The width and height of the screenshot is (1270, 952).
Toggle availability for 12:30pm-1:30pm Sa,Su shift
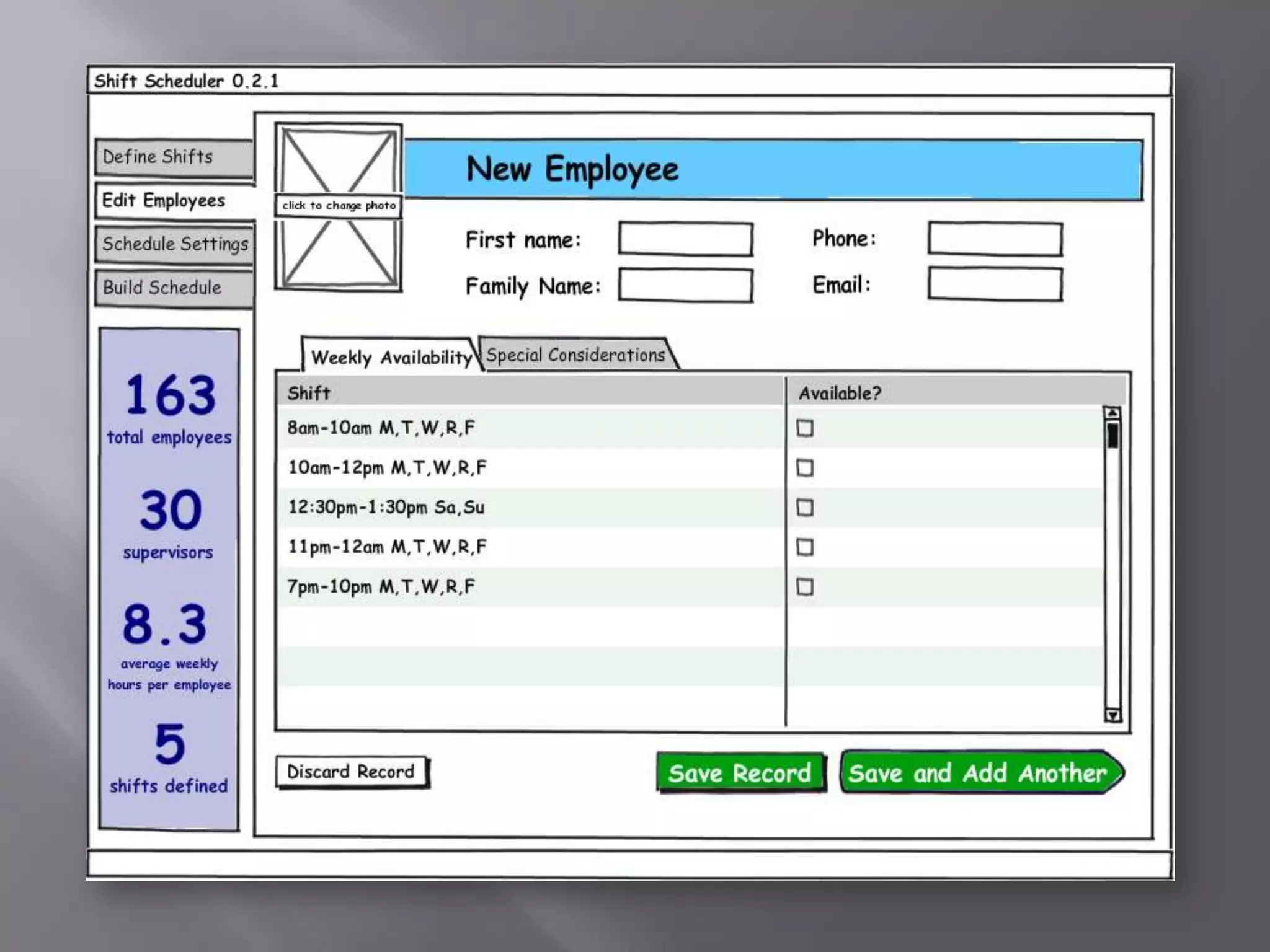805,508
